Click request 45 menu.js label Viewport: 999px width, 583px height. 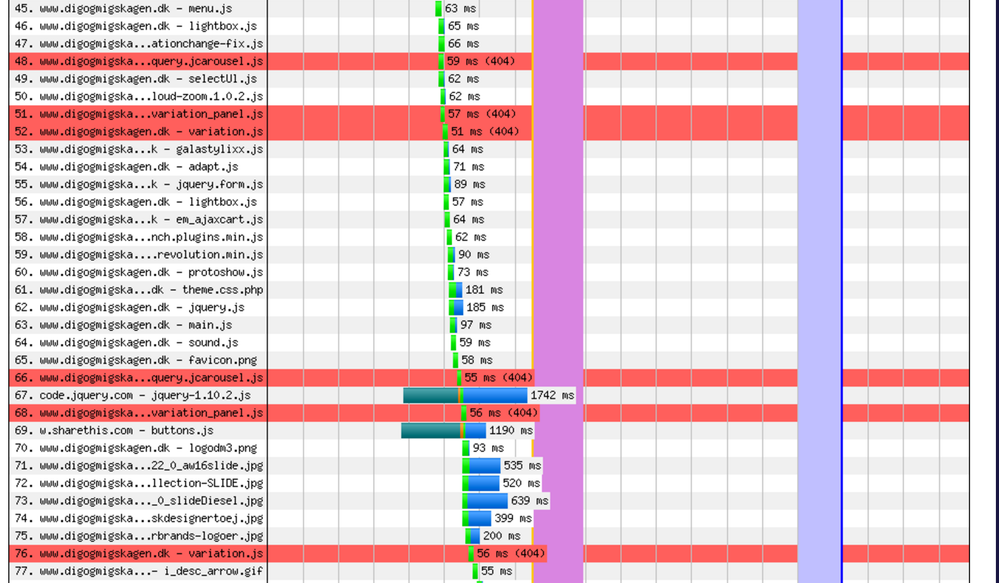tap(139, 8)
